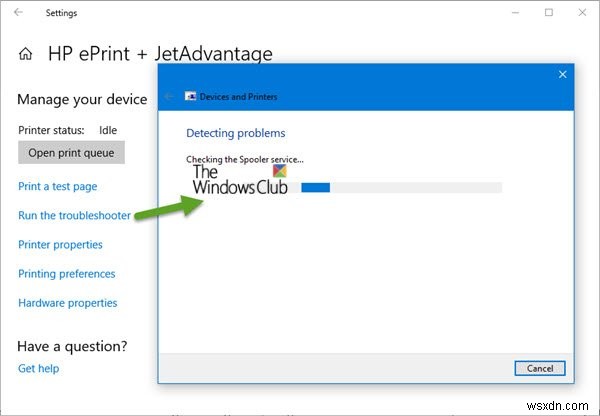Cancel the troubleshooter
Viewport: 600px width, 416px height.
[539, 368]
